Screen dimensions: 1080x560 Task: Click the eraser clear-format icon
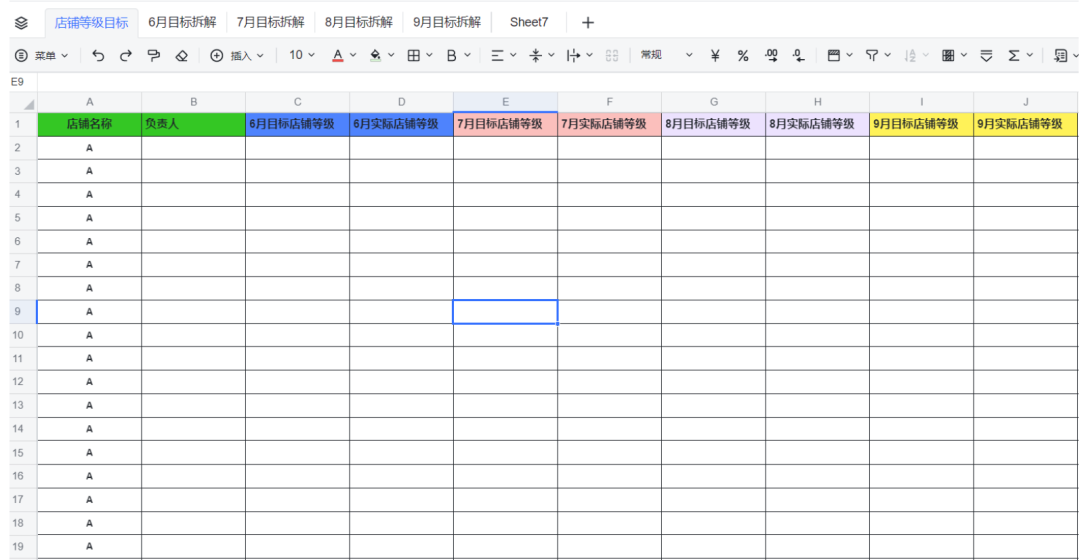(x=181, y=56)
